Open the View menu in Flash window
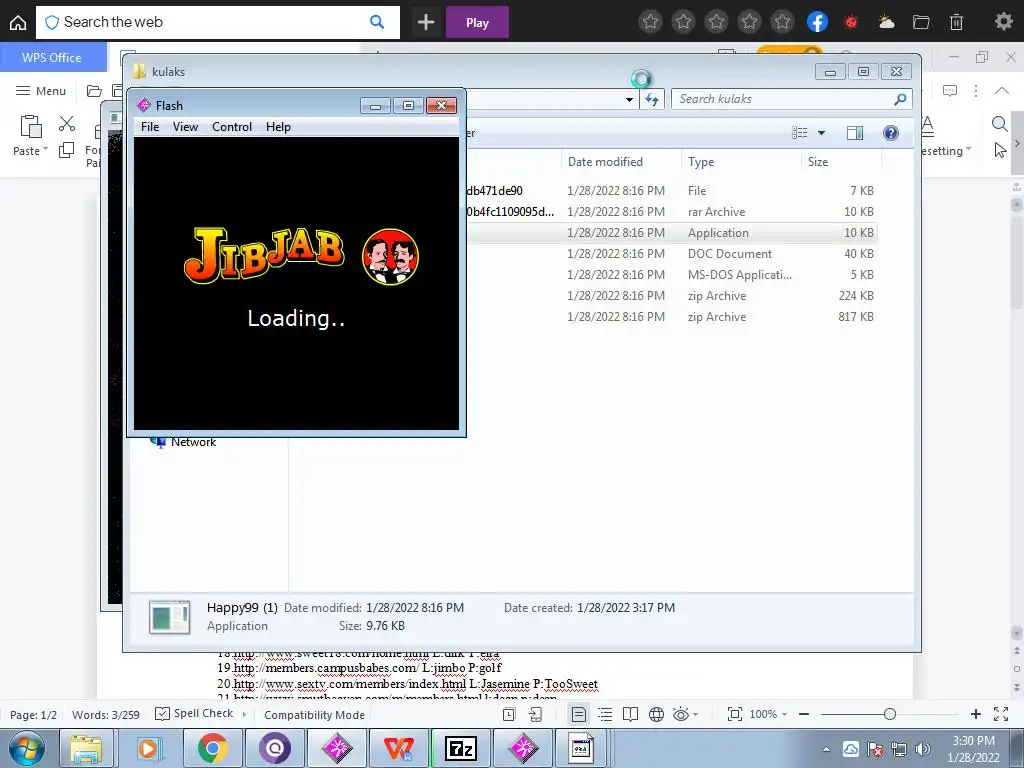1024x768 pixels. (185, 127)
